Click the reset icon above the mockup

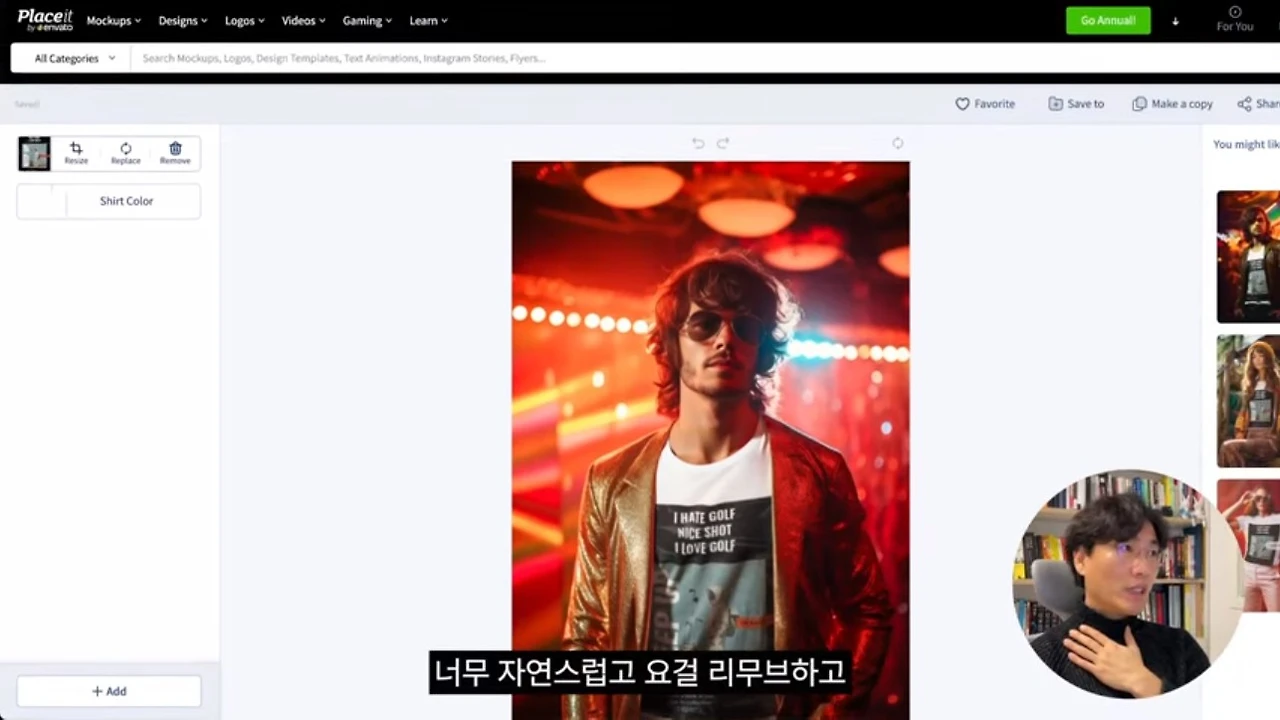(898, 143)
